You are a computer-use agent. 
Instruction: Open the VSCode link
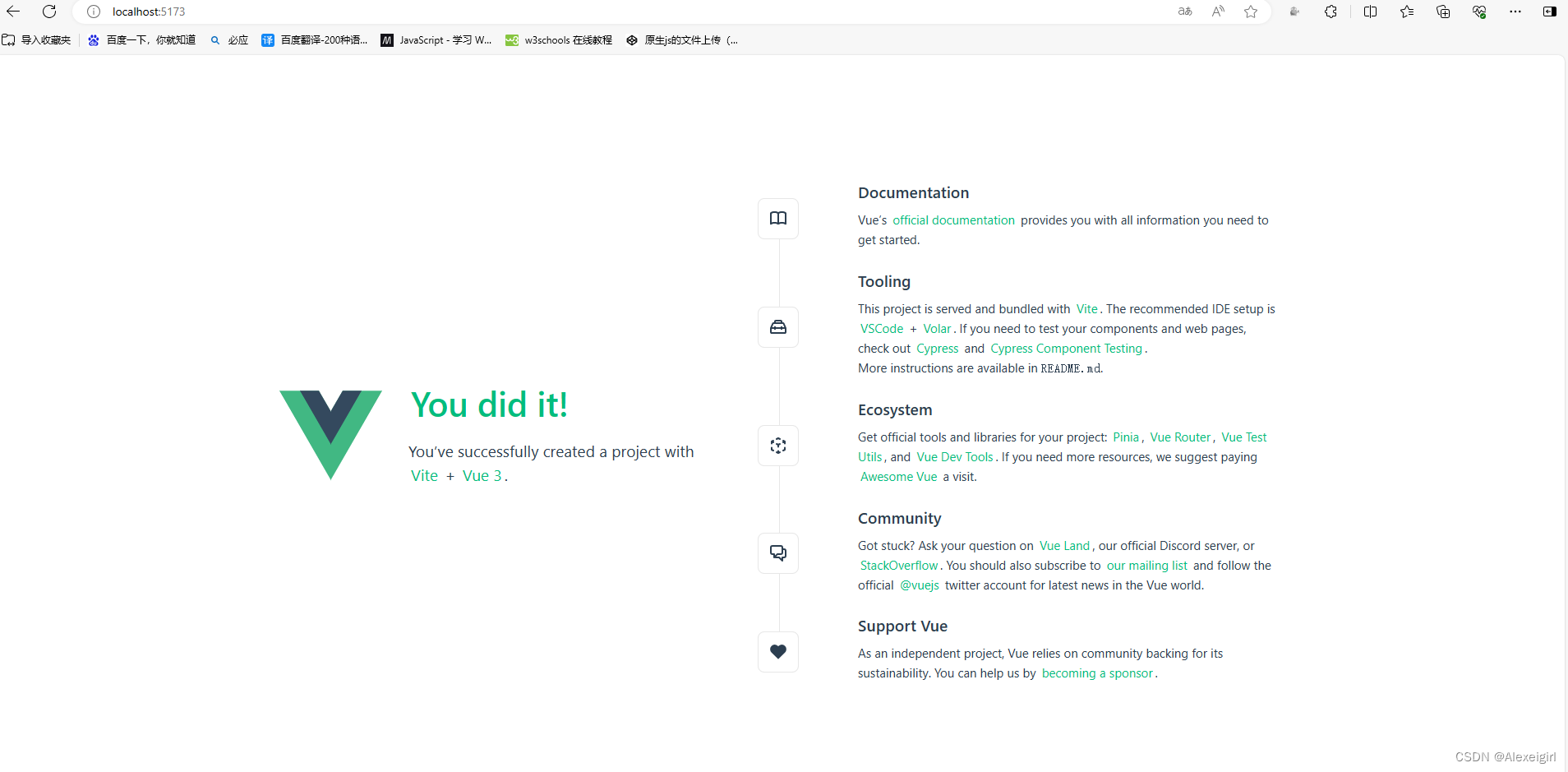tap(882, 329)
